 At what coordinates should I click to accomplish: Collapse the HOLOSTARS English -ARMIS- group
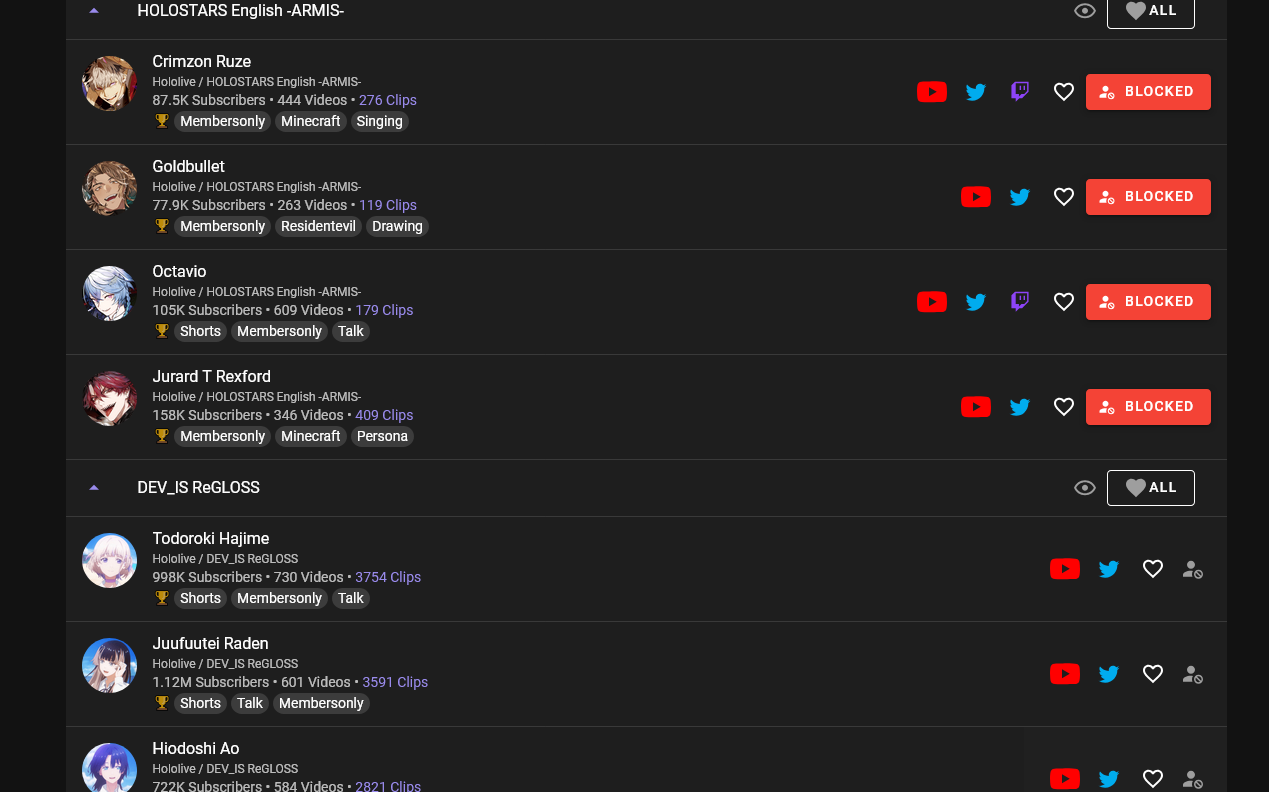[x=94, y=11]
